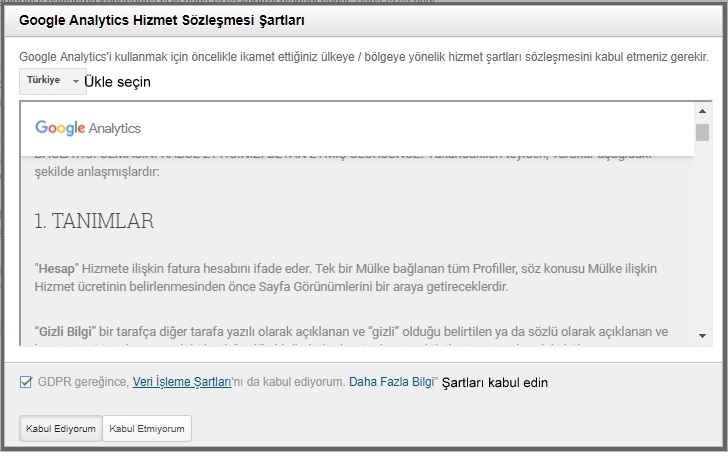Open the Daha Fazla Bilgi link
Image resolution: width=728 pixels, height=458 pixels.
point(391,382)
